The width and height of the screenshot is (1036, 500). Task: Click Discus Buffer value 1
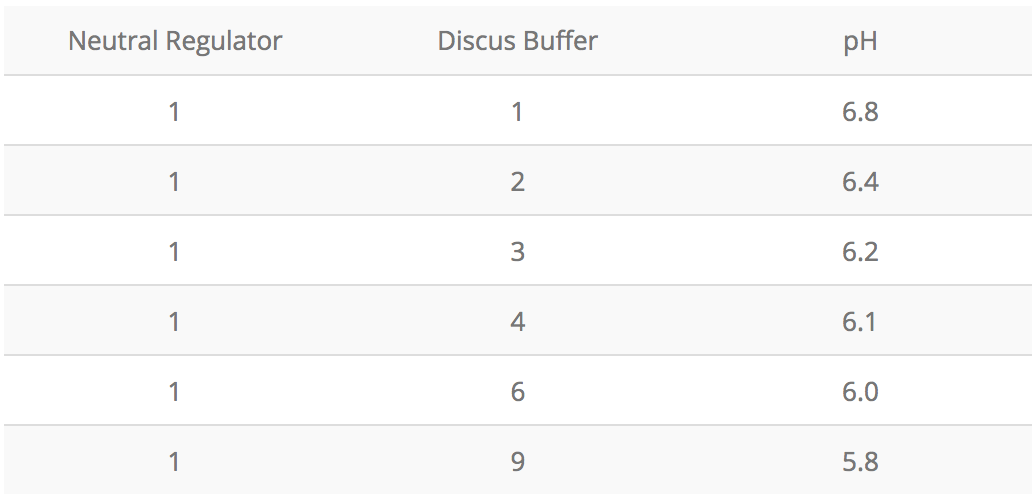click(x=517, y=111)
